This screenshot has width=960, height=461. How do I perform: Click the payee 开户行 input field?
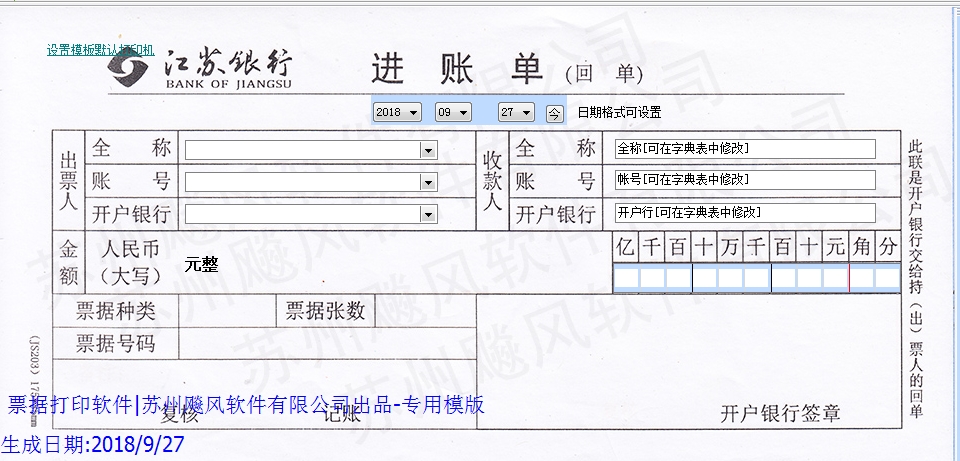[x=744, y=212]
